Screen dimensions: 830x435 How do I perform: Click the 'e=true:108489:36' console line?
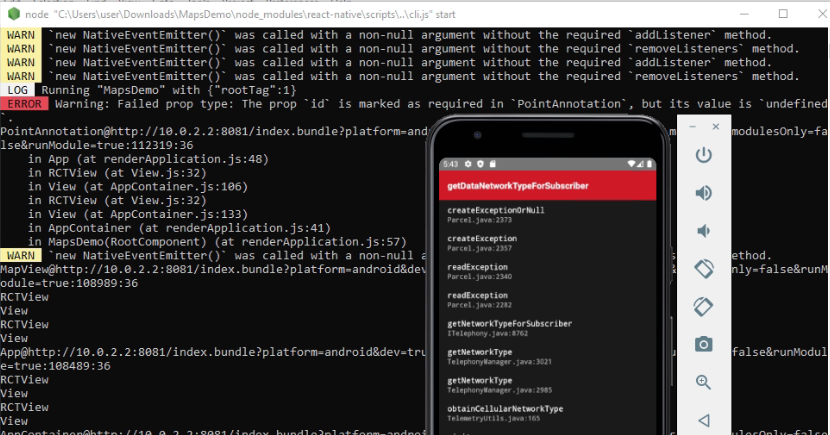[x=55, y=366]
